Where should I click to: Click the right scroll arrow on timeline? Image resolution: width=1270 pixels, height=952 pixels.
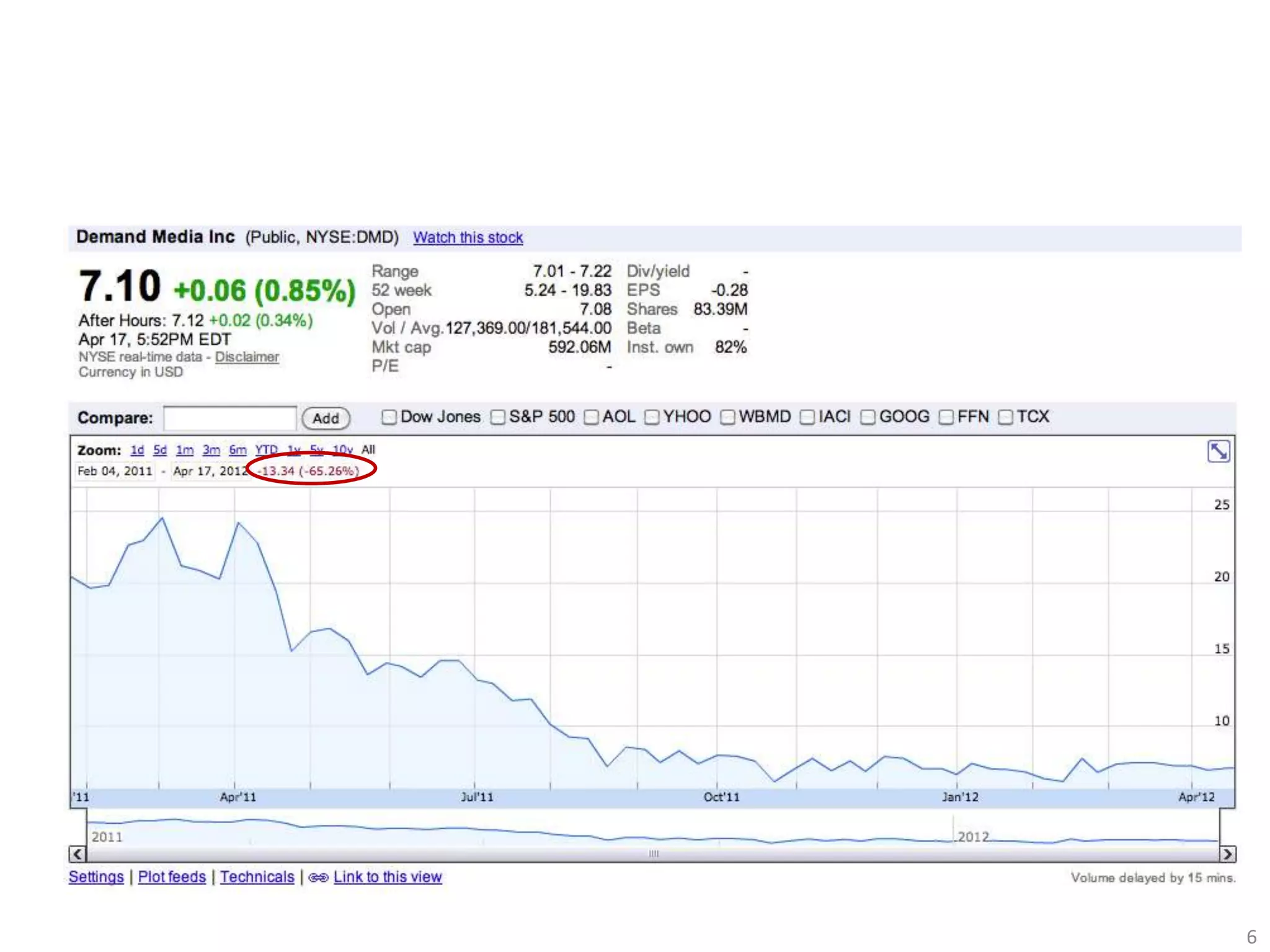coord(1227,854)
